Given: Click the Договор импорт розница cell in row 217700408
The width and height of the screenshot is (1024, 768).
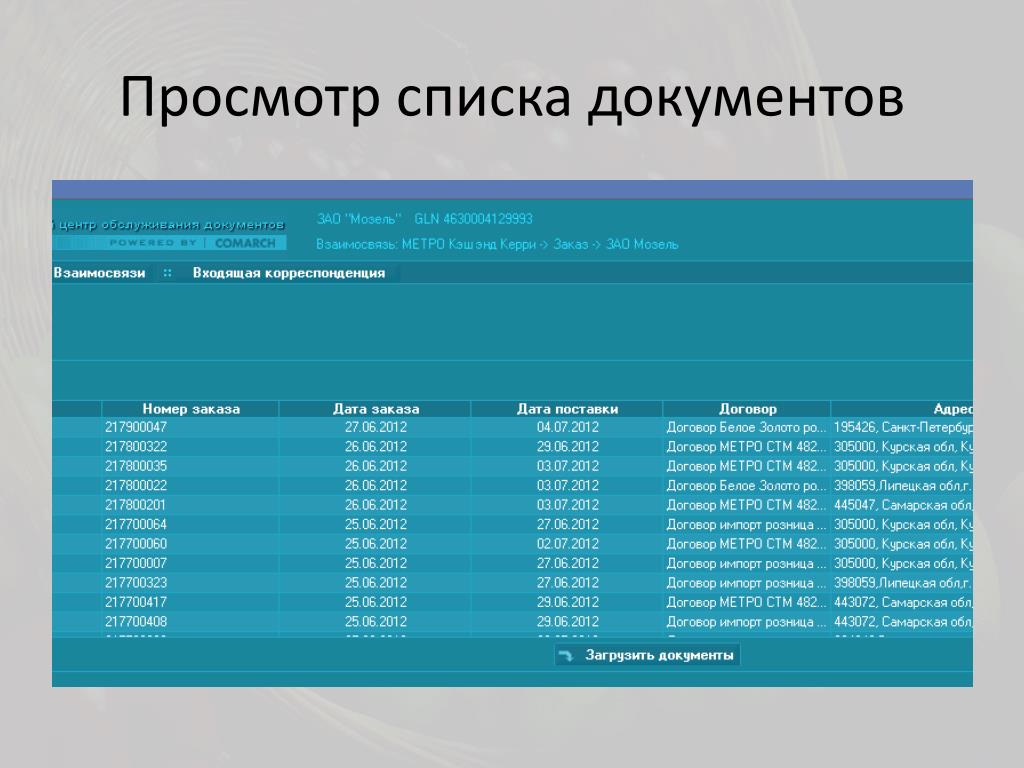Looking at the screenshot, I should point(746,622).
